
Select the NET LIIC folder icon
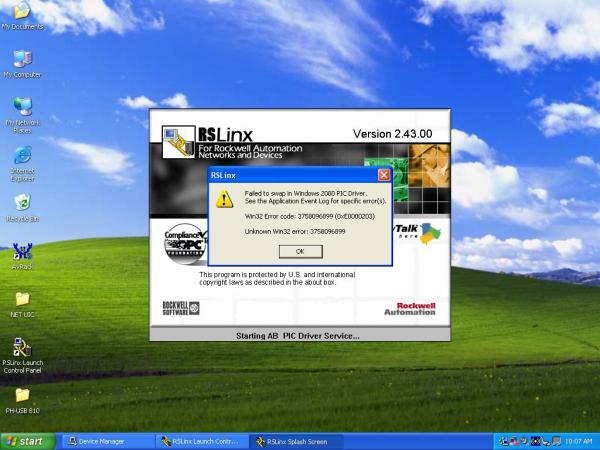pyautogui.click(x=22, y=305)
